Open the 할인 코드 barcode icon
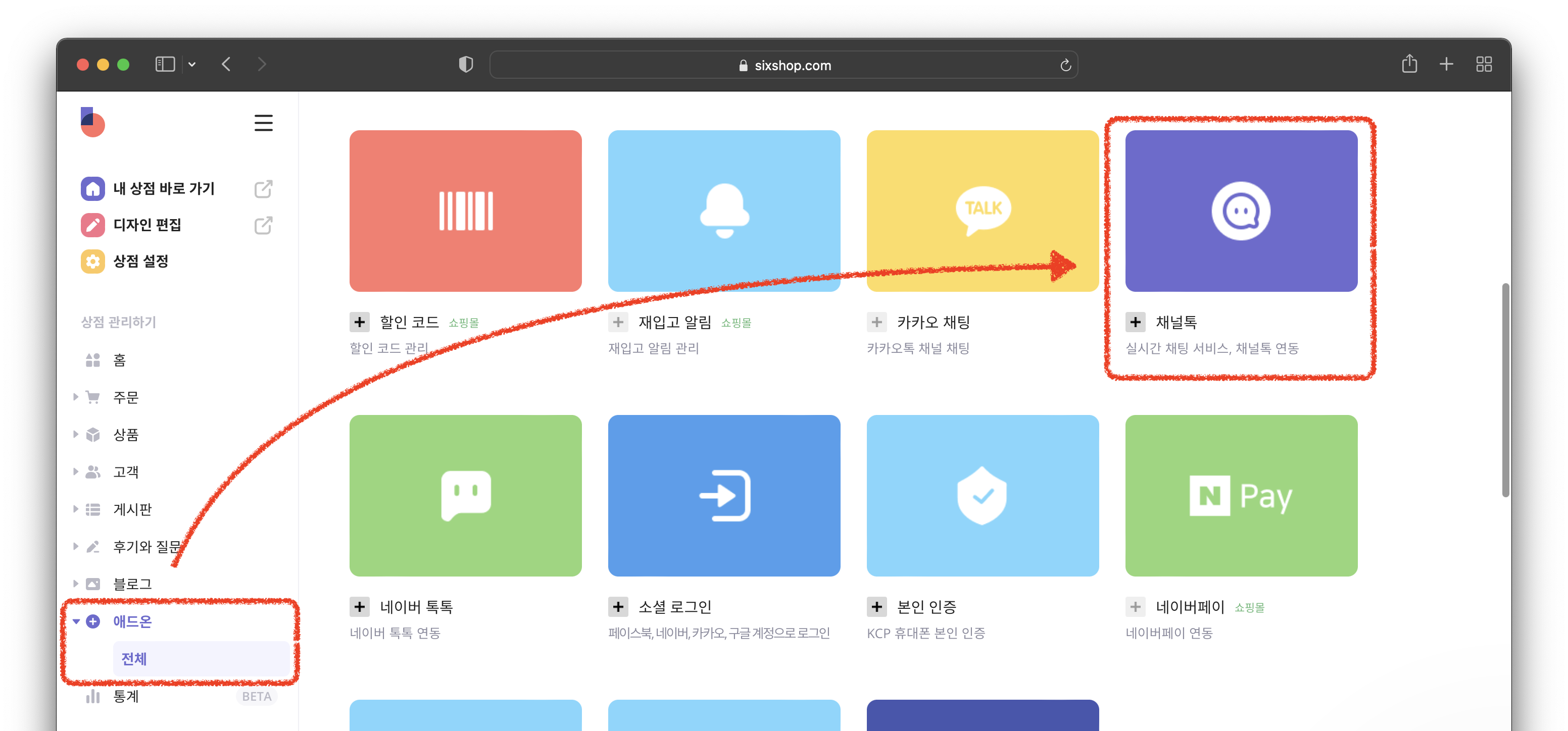This screenshot has width=1568, height=731. (465, 210)
